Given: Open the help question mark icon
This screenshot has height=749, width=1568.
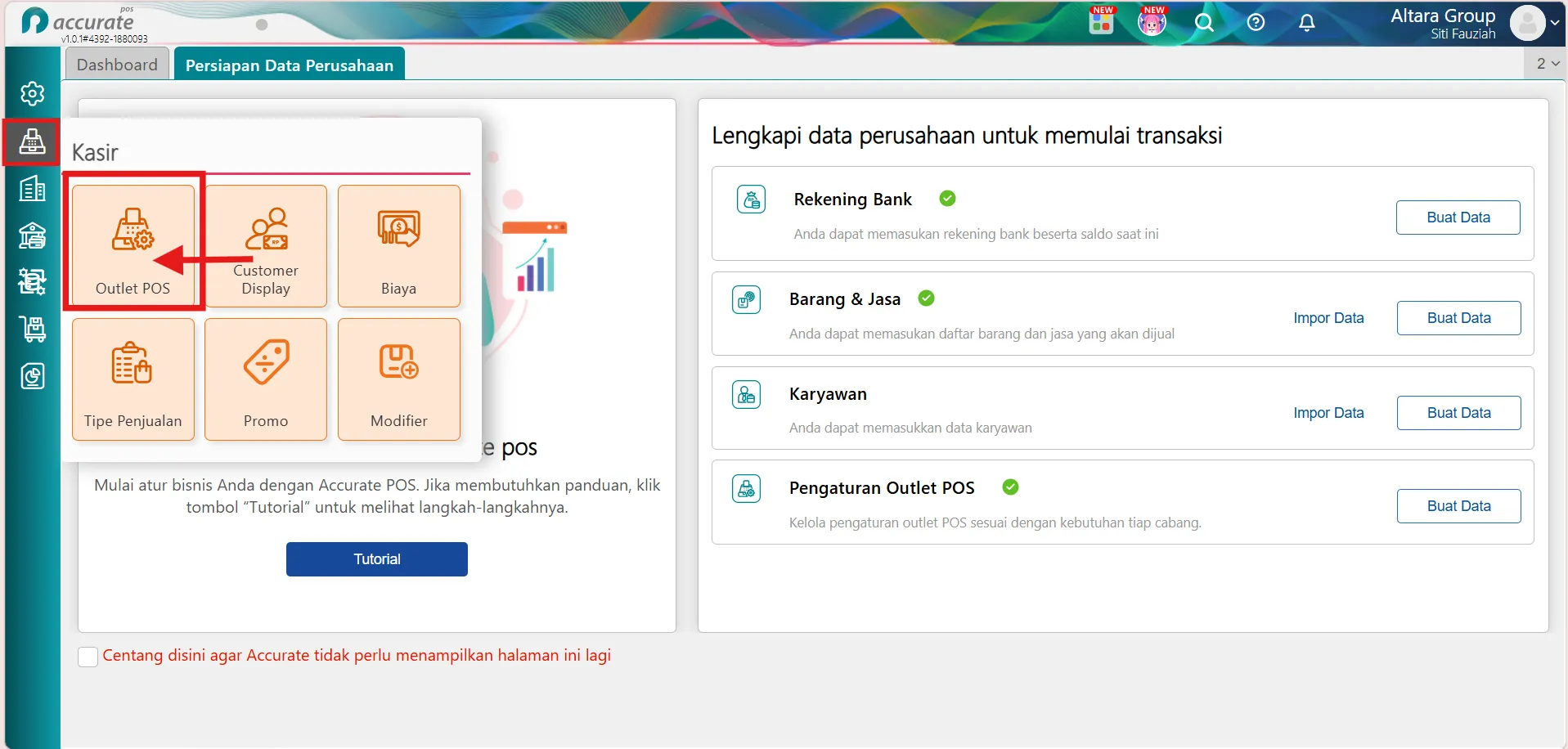Looking at the screenshot, I should point(1256,23).
